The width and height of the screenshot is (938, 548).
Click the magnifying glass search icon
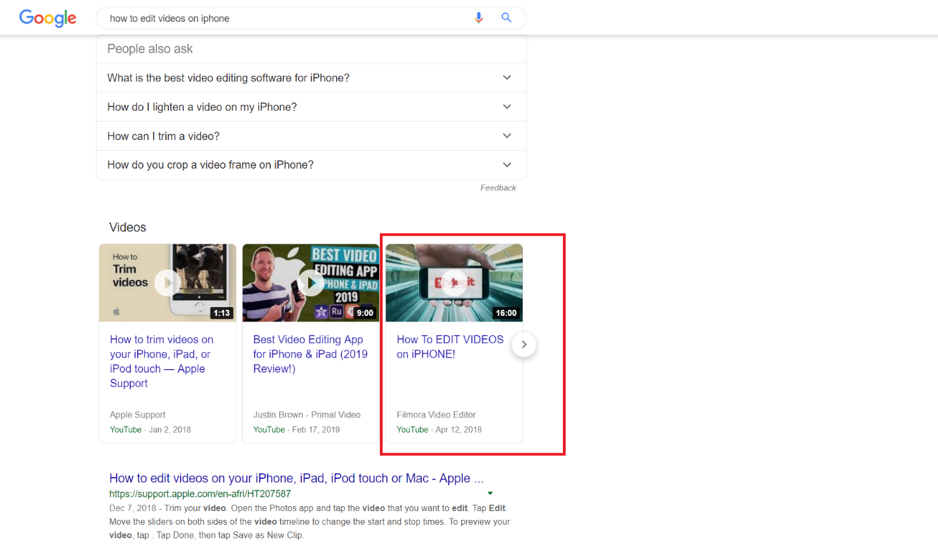[506, 18]
